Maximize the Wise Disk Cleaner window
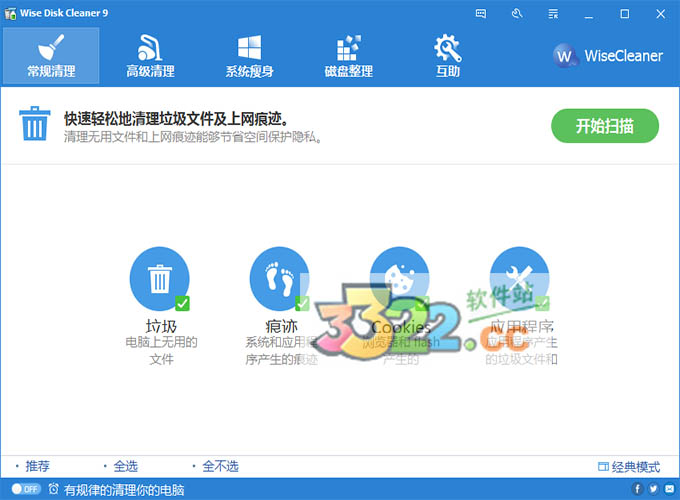This screenshot has width=680, height=500. coord(624,14)
